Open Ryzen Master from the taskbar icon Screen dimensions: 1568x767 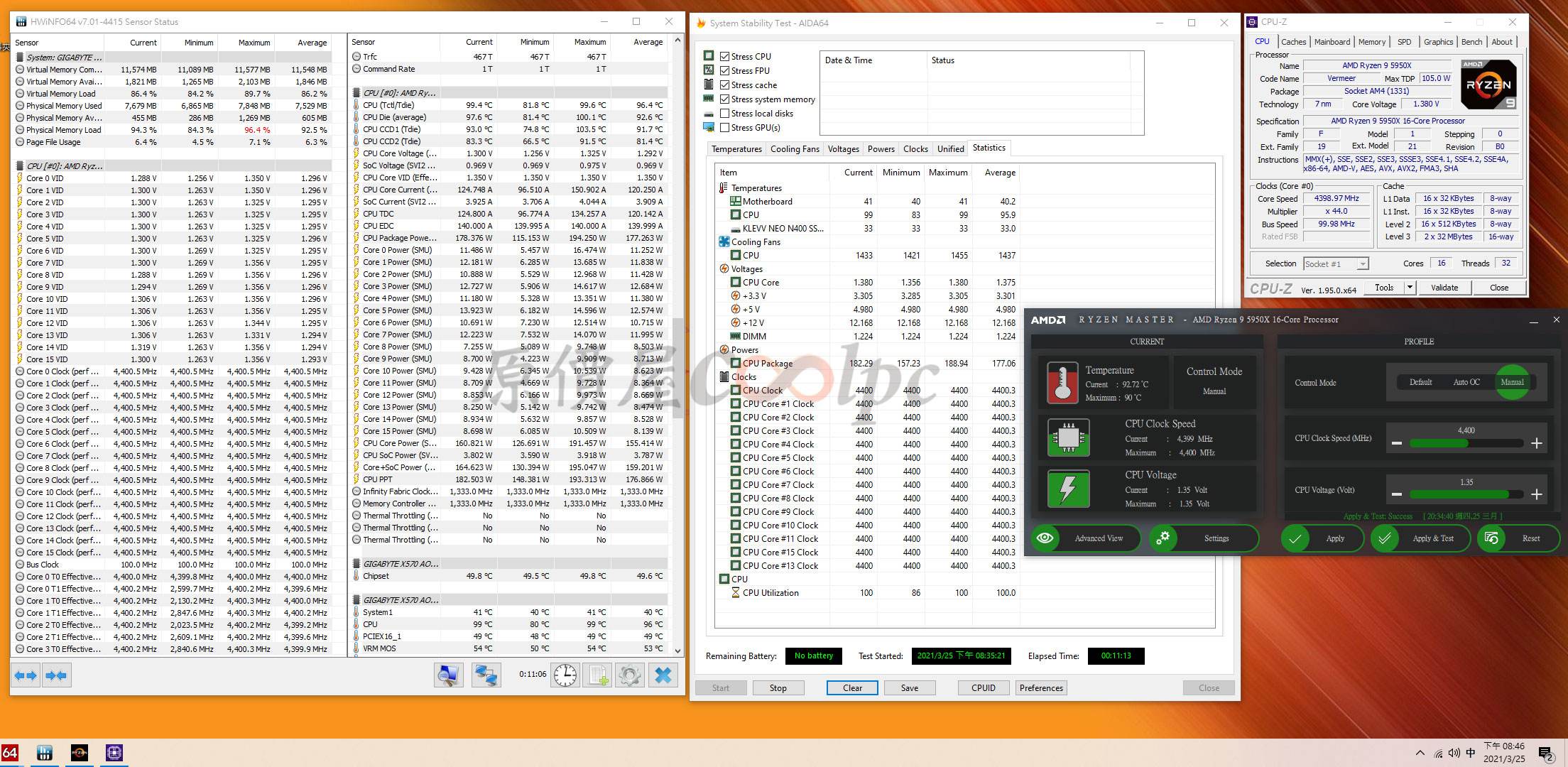[x=80, y=753]
